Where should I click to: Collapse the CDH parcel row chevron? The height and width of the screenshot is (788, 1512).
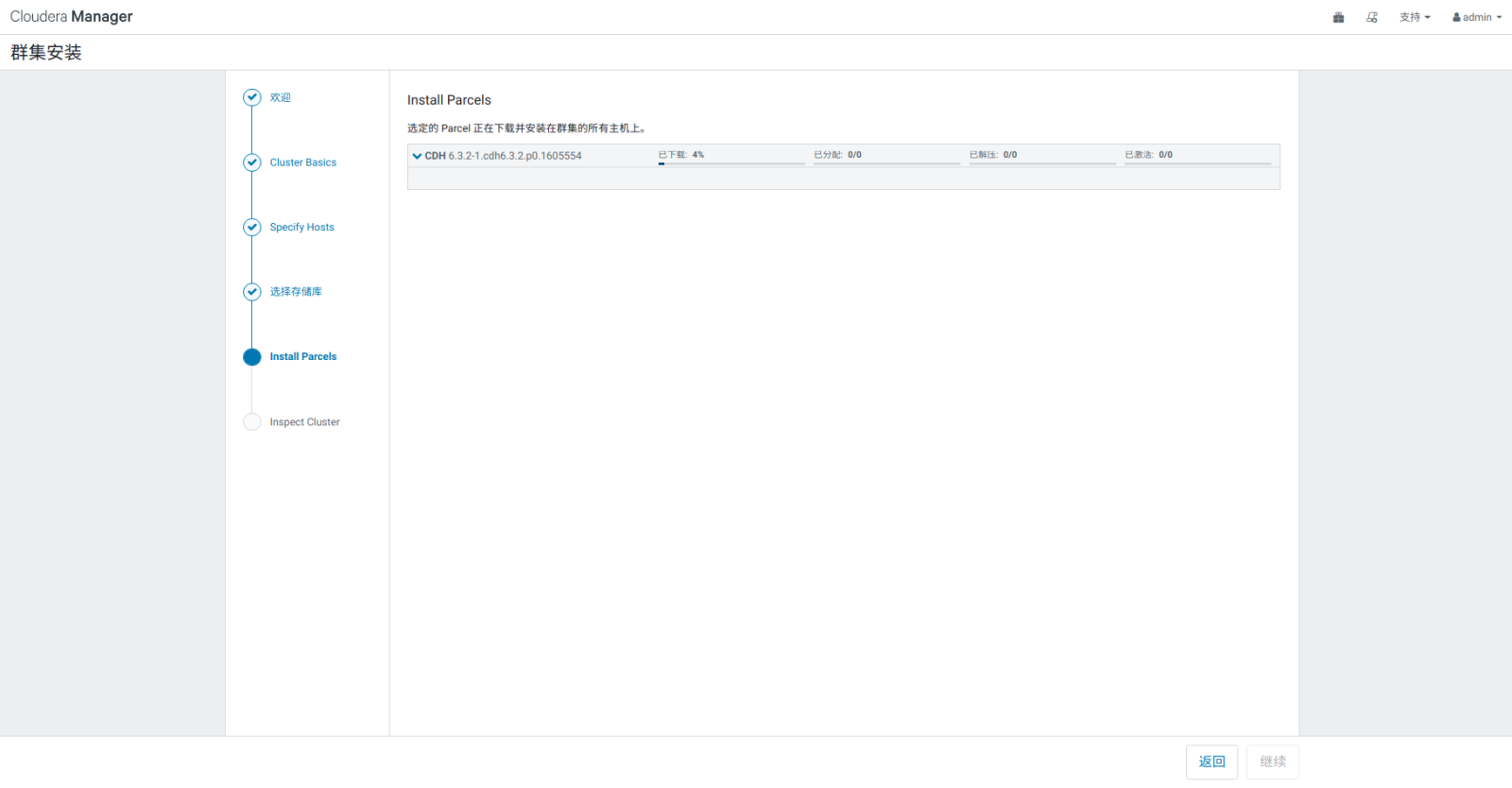point(417,156)
